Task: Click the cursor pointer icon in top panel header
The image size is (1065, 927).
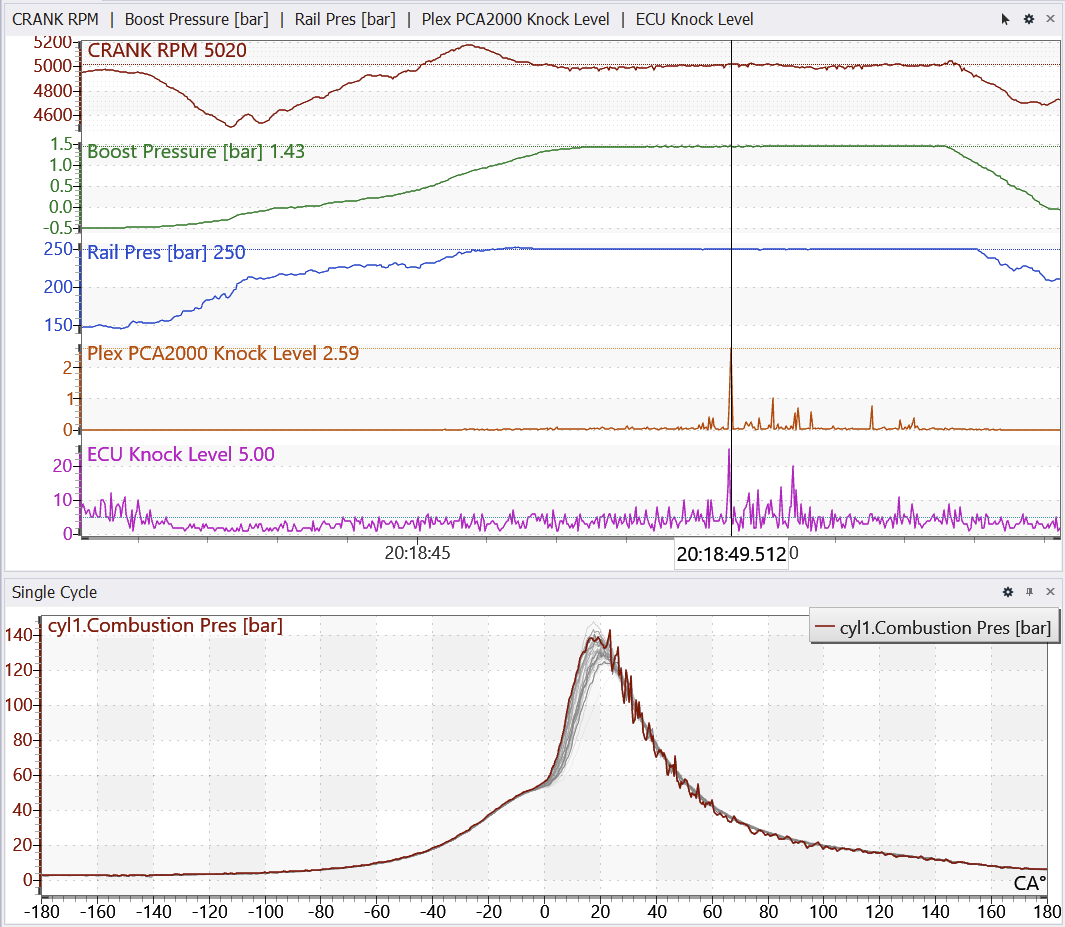Action: [x=1007, y=19]
